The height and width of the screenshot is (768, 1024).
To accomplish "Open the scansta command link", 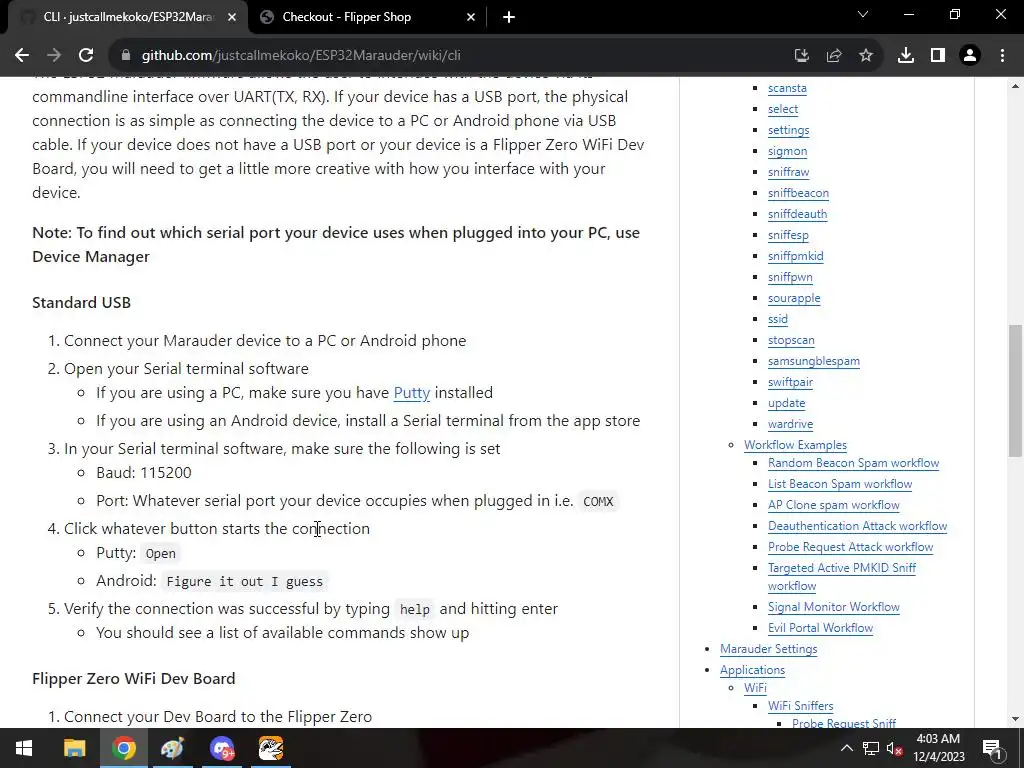I will coord(787,88).
